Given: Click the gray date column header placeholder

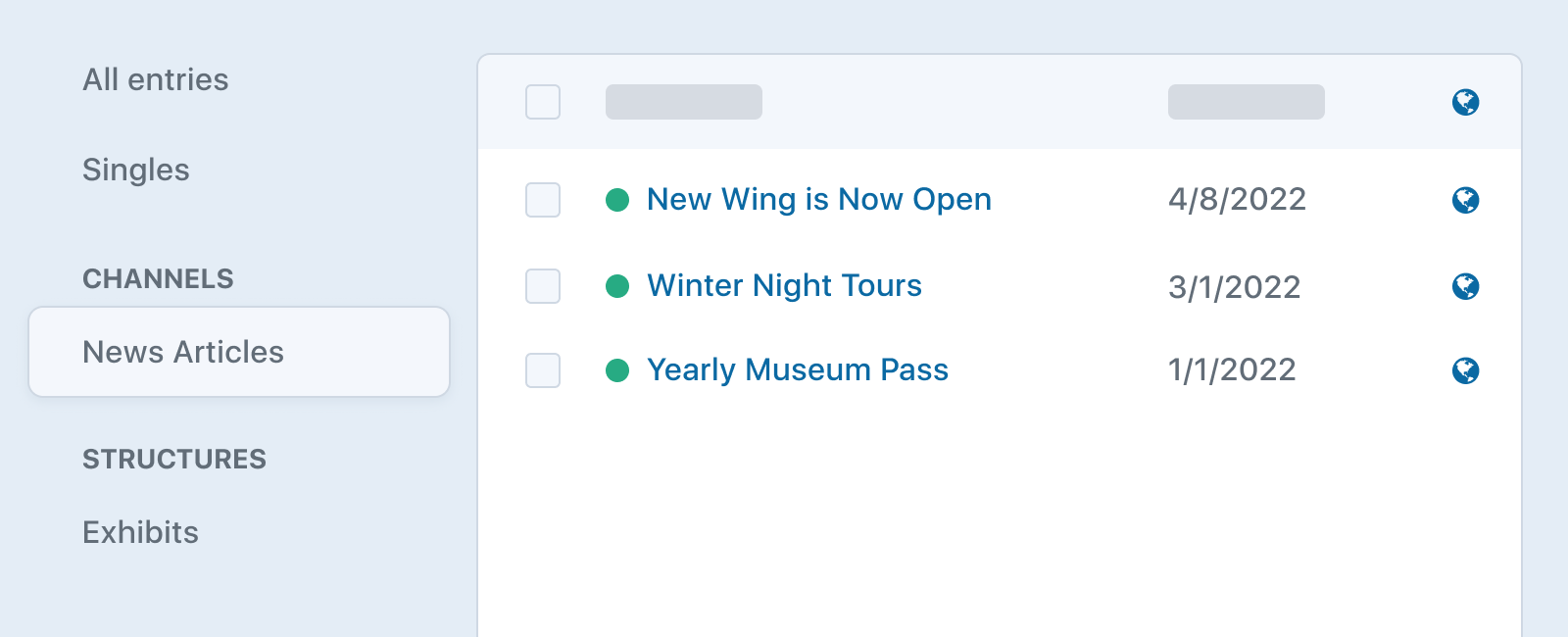Looking at the screenshot, I should pyautogui.click(x=1246, y=102).
